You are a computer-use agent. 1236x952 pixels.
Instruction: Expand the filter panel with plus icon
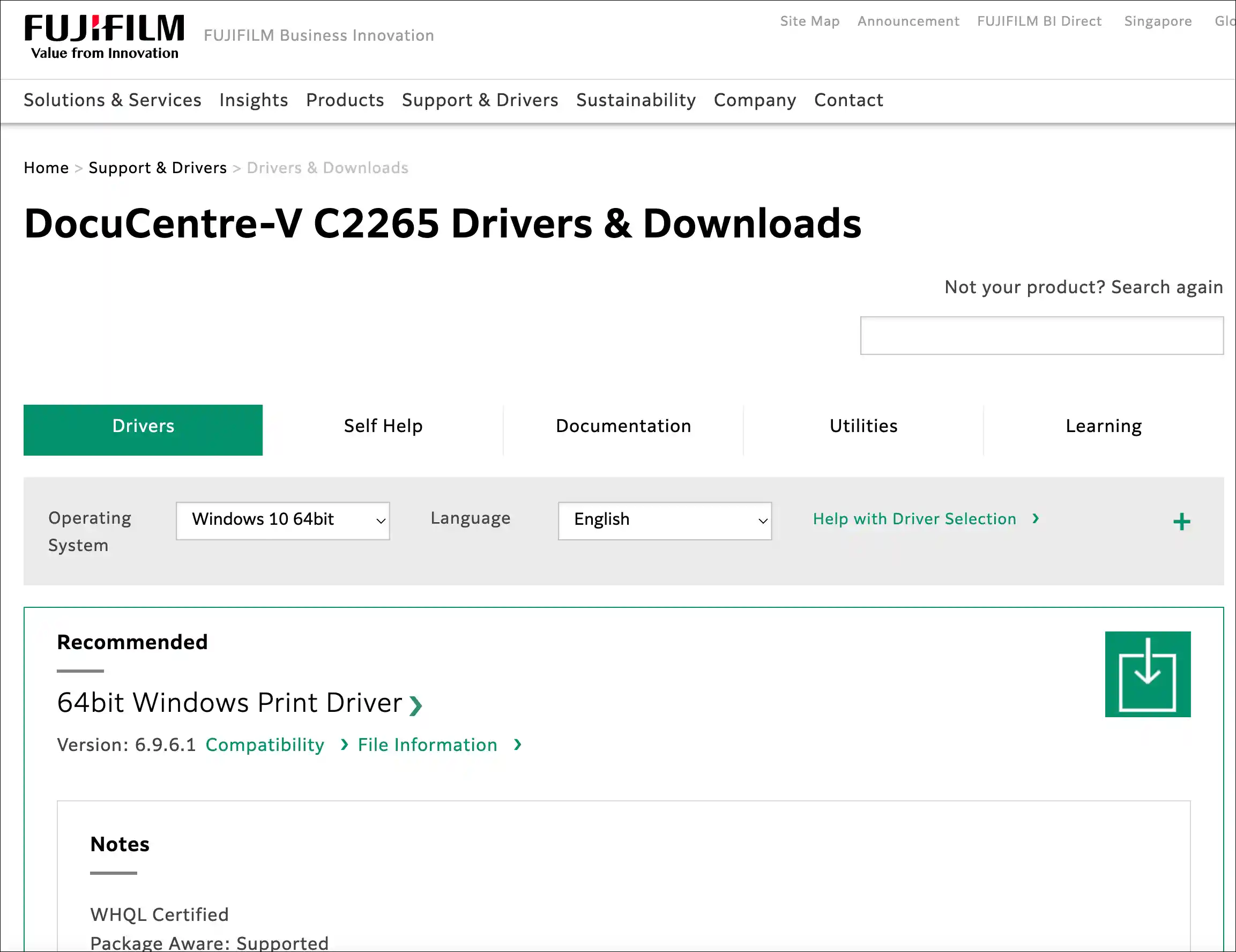coord(1181,521)
